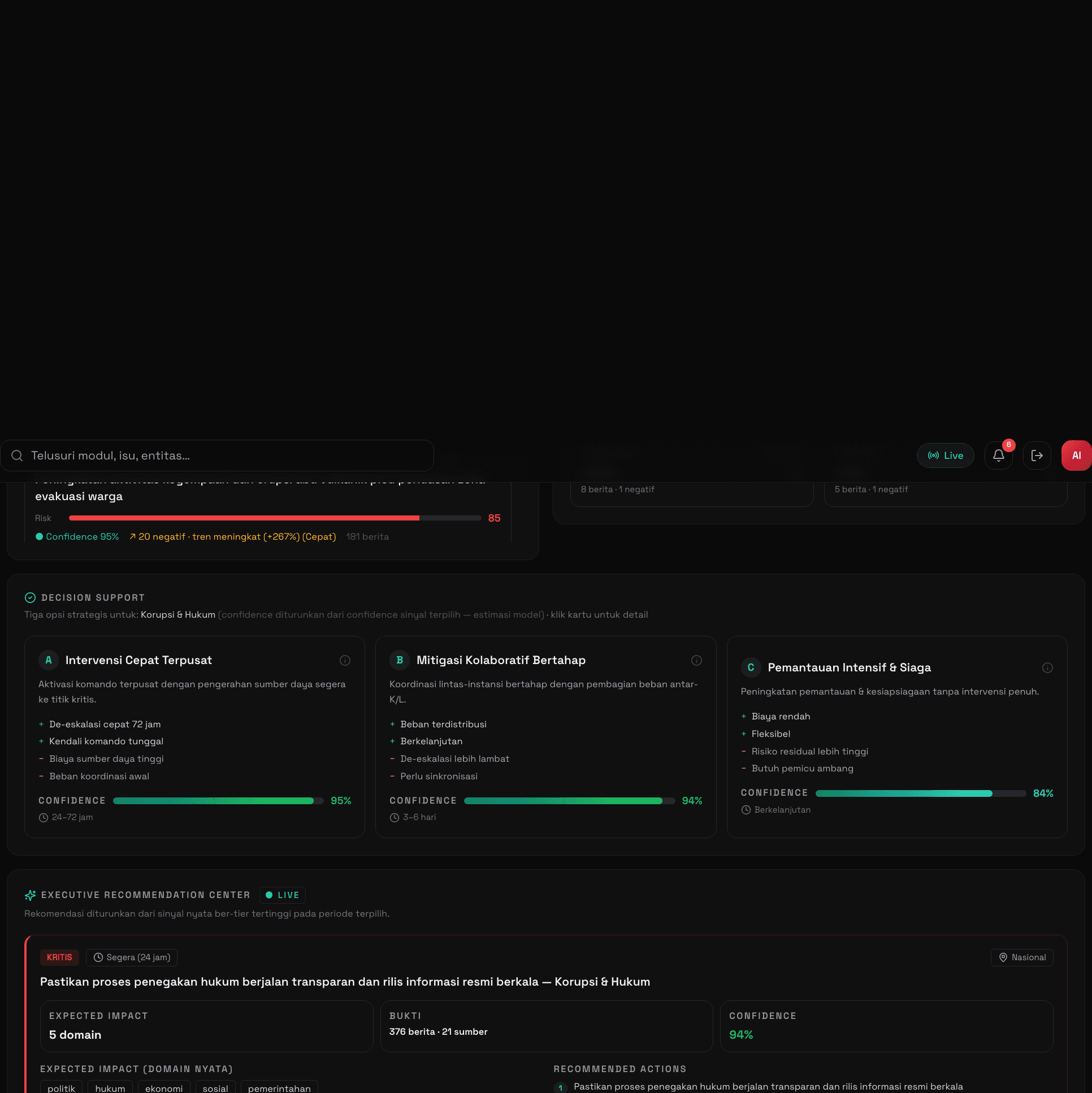
Task: Click the 'ekonomi' domain tag
Action: coord(164,1088)
